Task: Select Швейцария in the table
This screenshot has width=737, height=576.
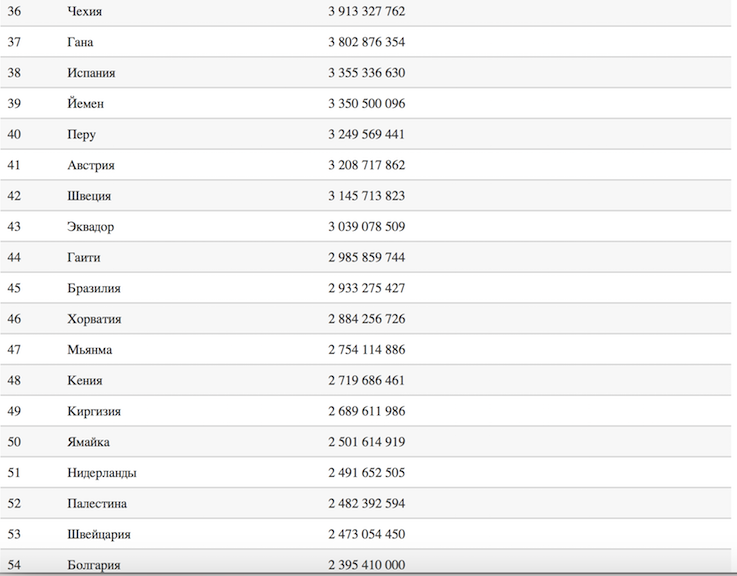Action: (x=98, y=535)
